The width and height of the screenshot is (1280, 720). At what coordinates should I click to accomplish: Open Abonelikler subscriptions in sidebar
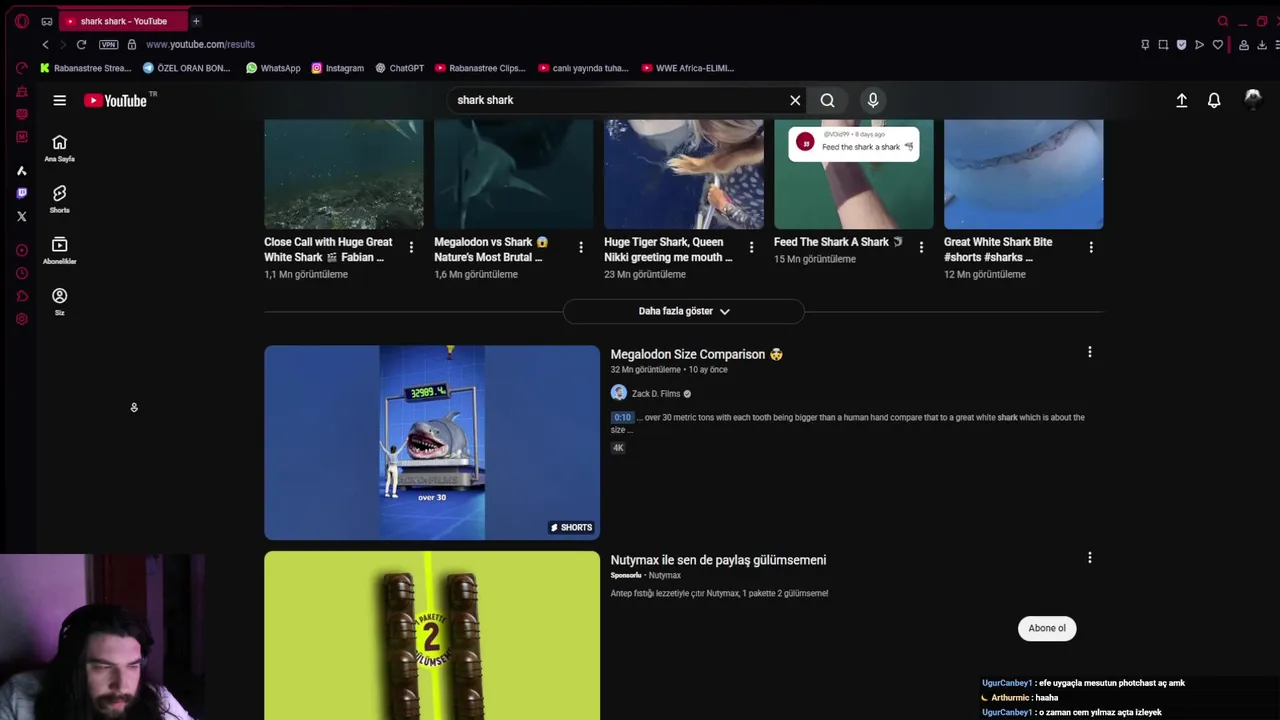tap(59, 250)
